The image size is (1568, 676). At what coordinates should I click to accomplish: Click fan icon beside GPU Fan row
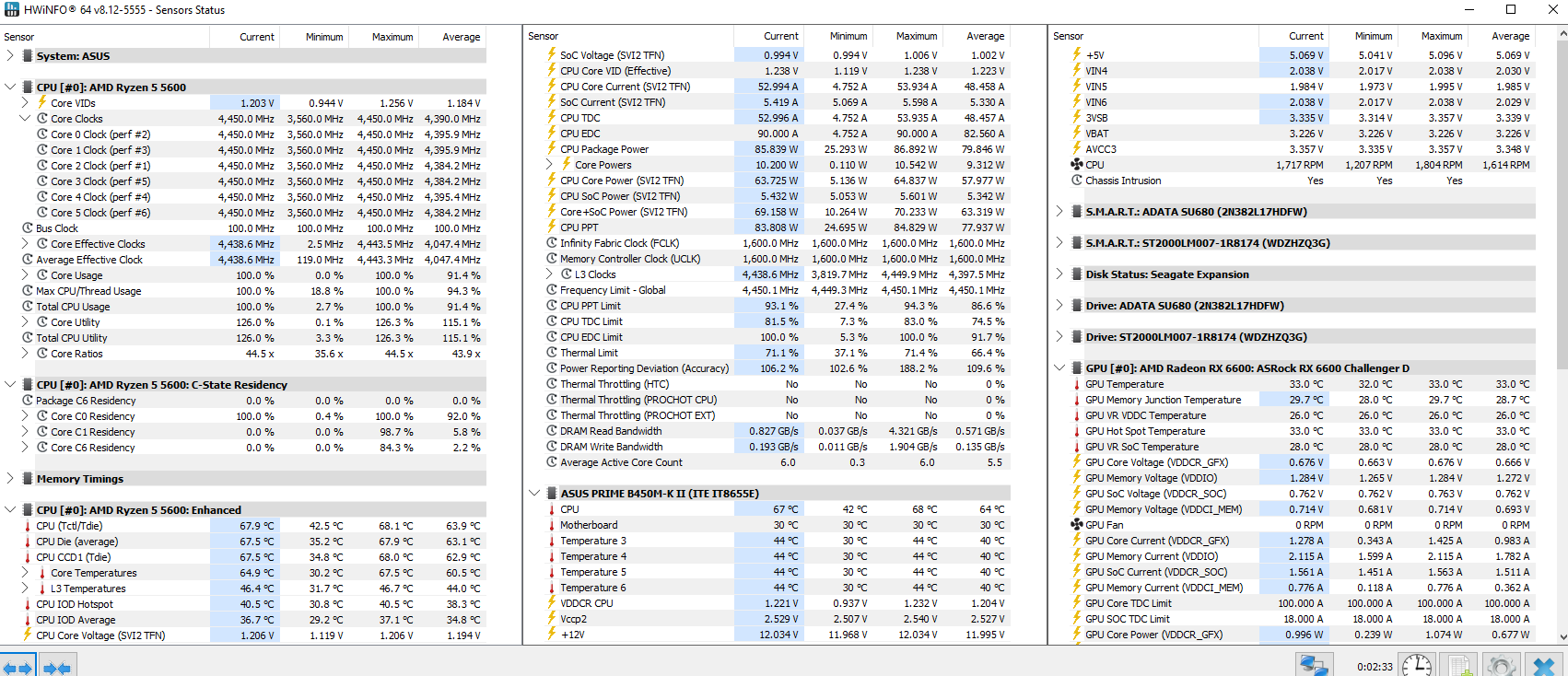(x=1076, y=525)
